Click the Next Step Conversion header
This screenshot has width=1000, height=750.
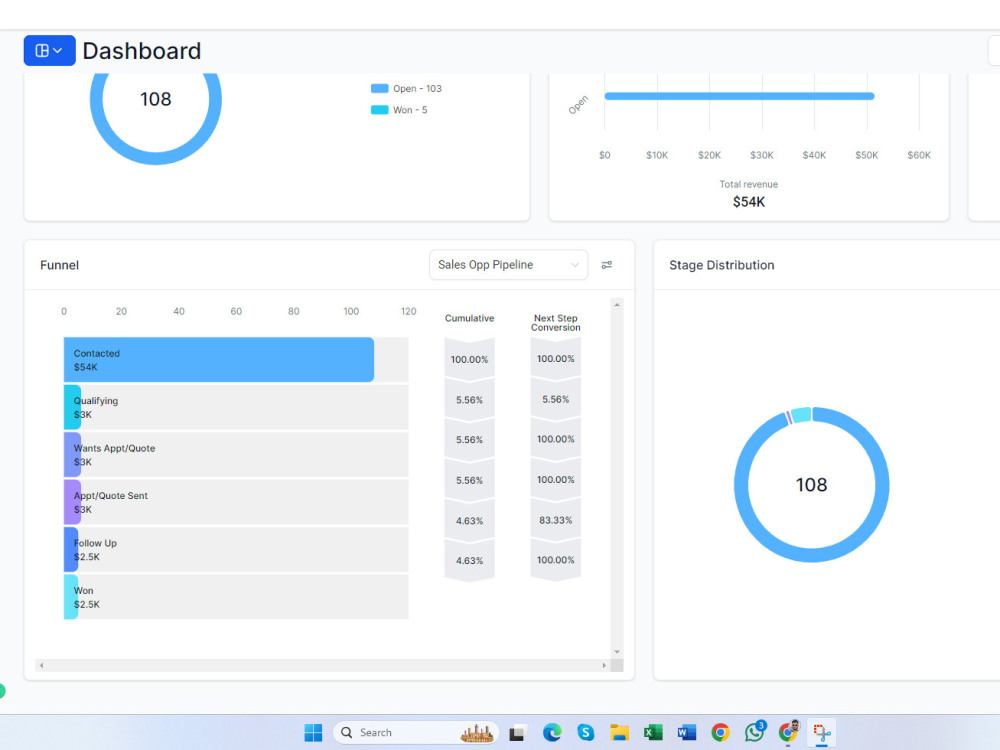click(x=555, y=323)
